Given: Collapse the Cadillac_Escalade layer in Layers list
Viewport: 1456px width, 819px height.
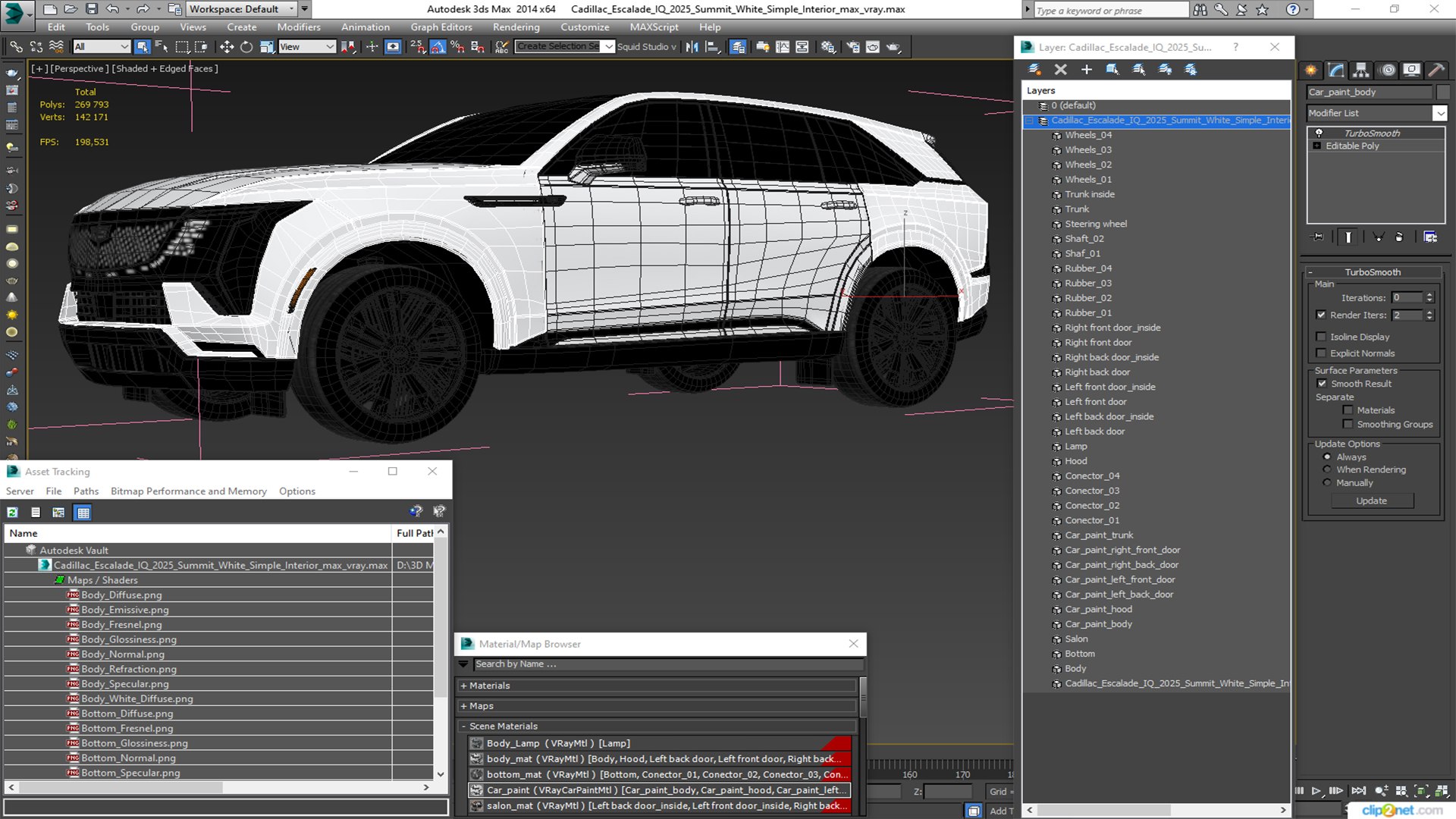Looking at the screenshot, I should pyautogui.click(x=1029, y=121).
